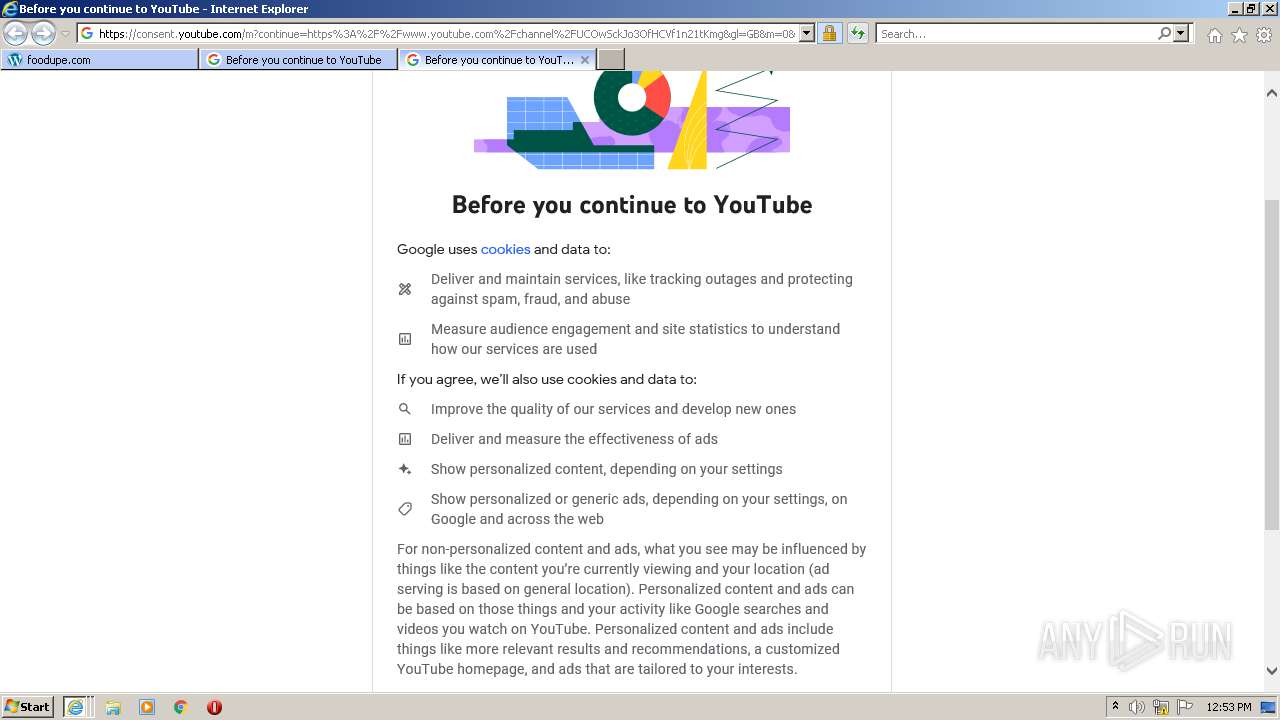1280x720 pixels.
Task: Click the colorful illustration banner
Action: [632, 120]
